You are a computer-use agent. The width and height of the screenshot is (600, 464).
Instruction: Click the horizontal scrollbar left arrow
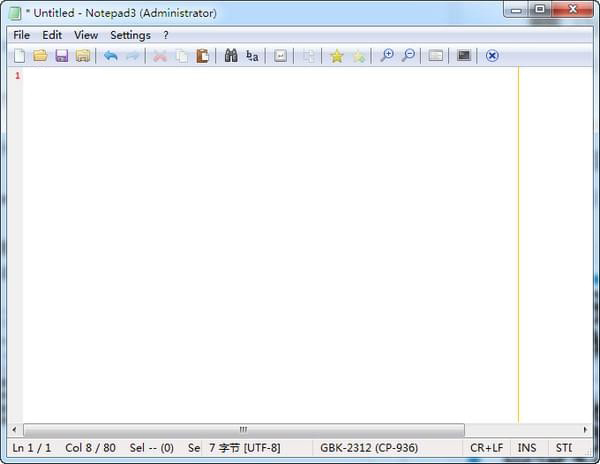point(15,430)
